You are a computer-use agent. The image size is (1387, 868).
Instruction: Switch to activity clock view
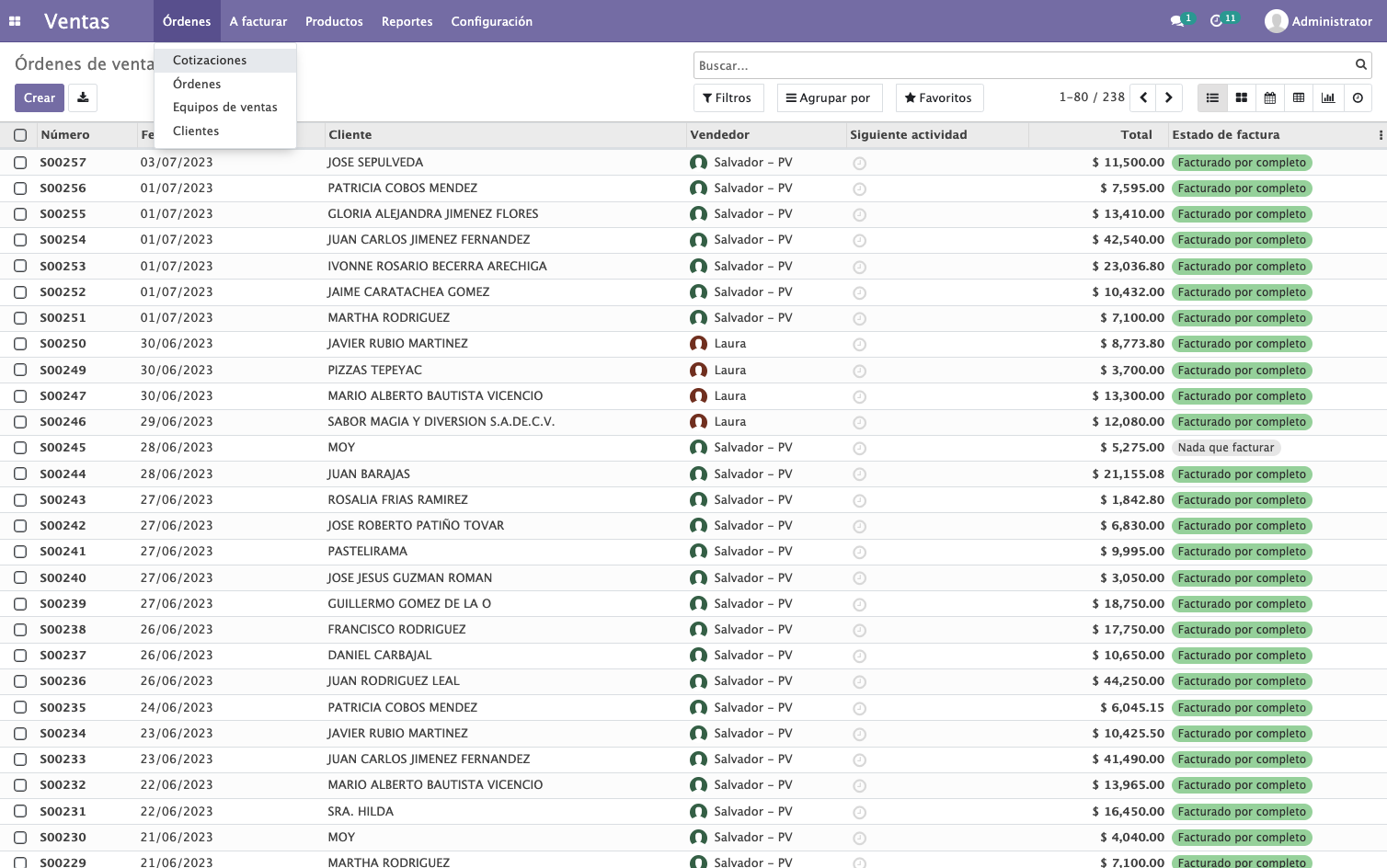(x=1358, y=97)
